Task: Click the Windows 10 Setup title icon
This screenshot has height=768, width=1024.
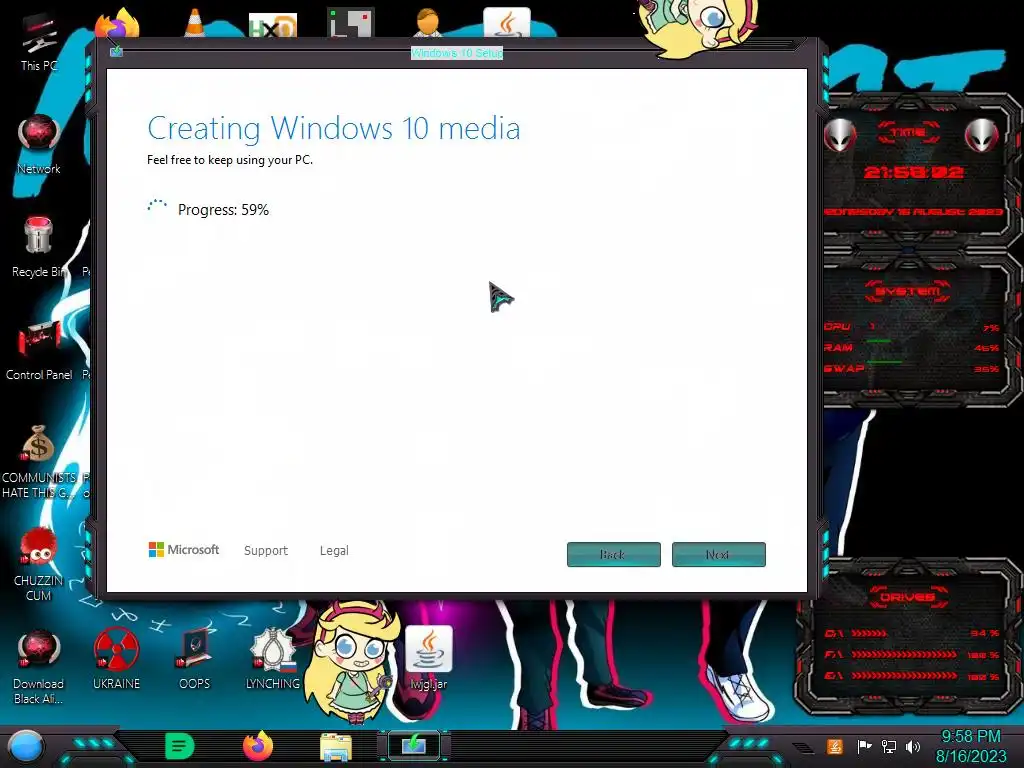Action: click(116, 52)
